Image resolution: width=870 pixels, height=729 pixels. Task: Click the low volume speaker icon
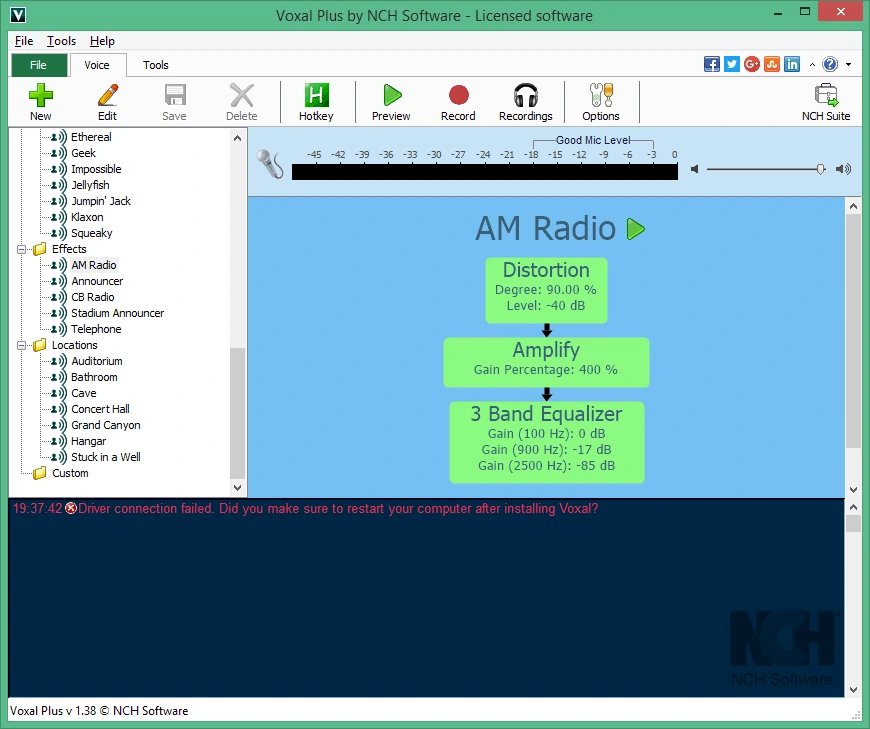click(694, 169)
